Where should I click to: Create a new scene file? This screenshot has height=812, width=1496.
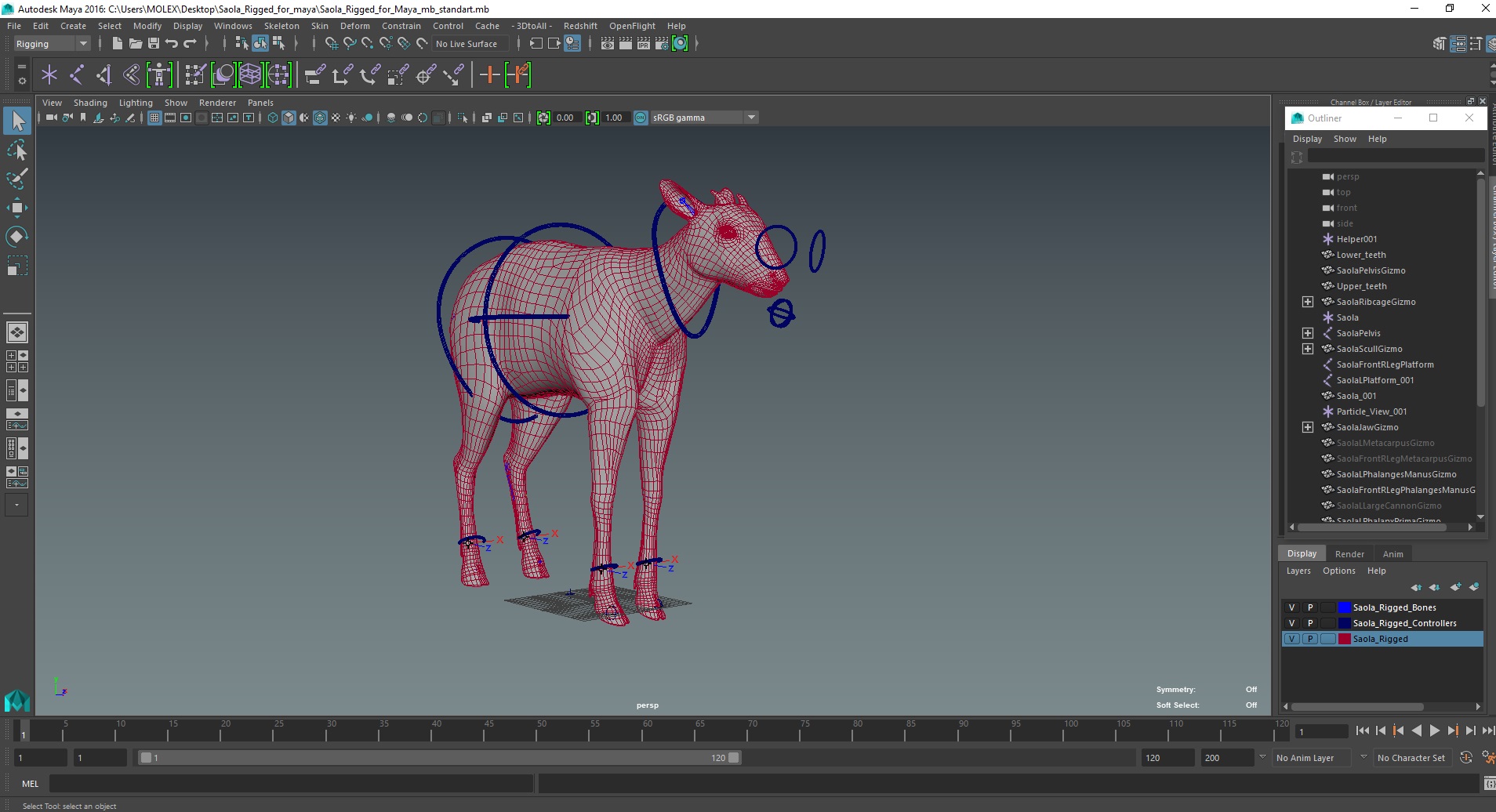click(117, 43)
